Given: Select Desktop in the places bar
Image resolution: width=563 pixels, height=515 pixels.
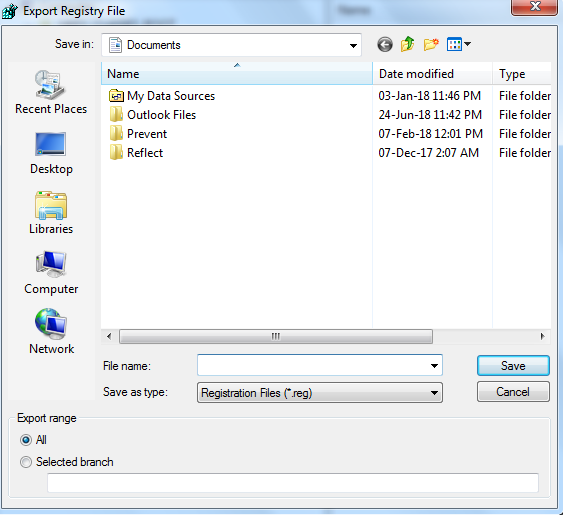Looking at the screenshot, I should [51, 153].
